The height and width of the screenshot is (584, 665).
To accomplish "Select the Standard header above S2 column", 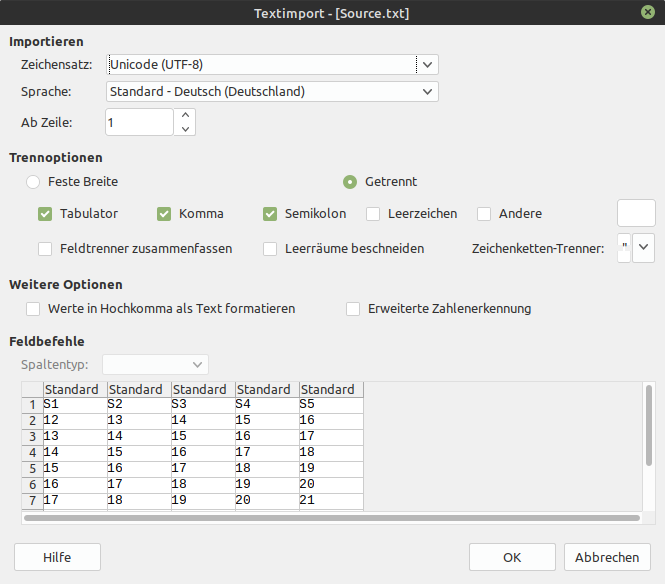I will point(140,389).
